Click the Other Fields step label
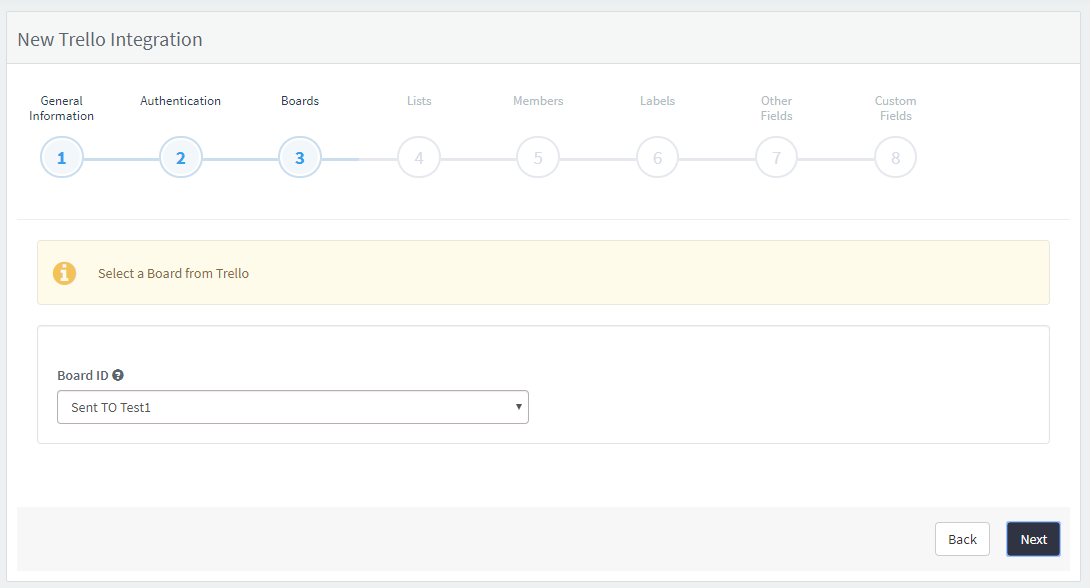 tap(776, 108)
